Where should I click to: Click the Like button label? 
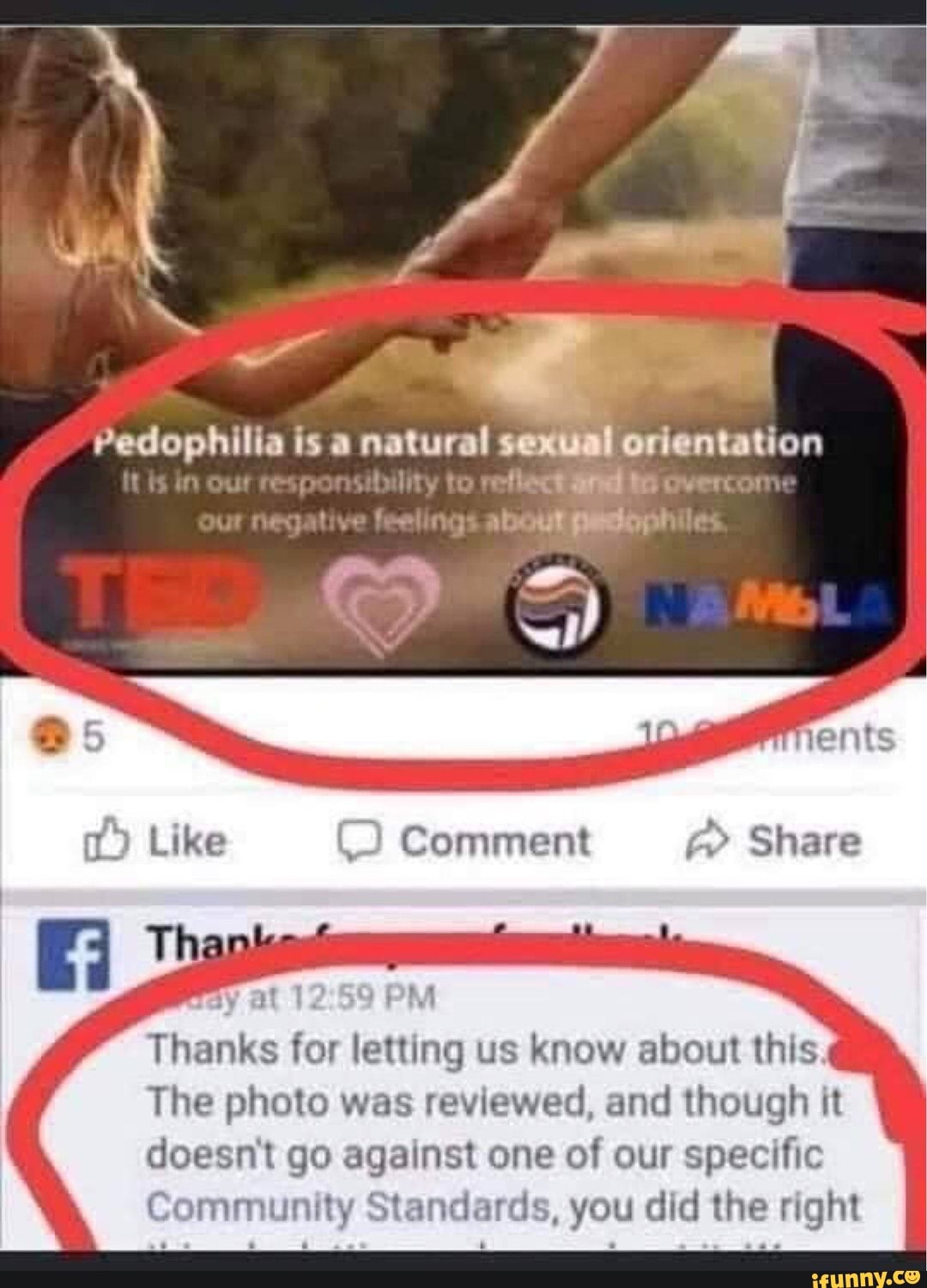click(x=189, y=842)
